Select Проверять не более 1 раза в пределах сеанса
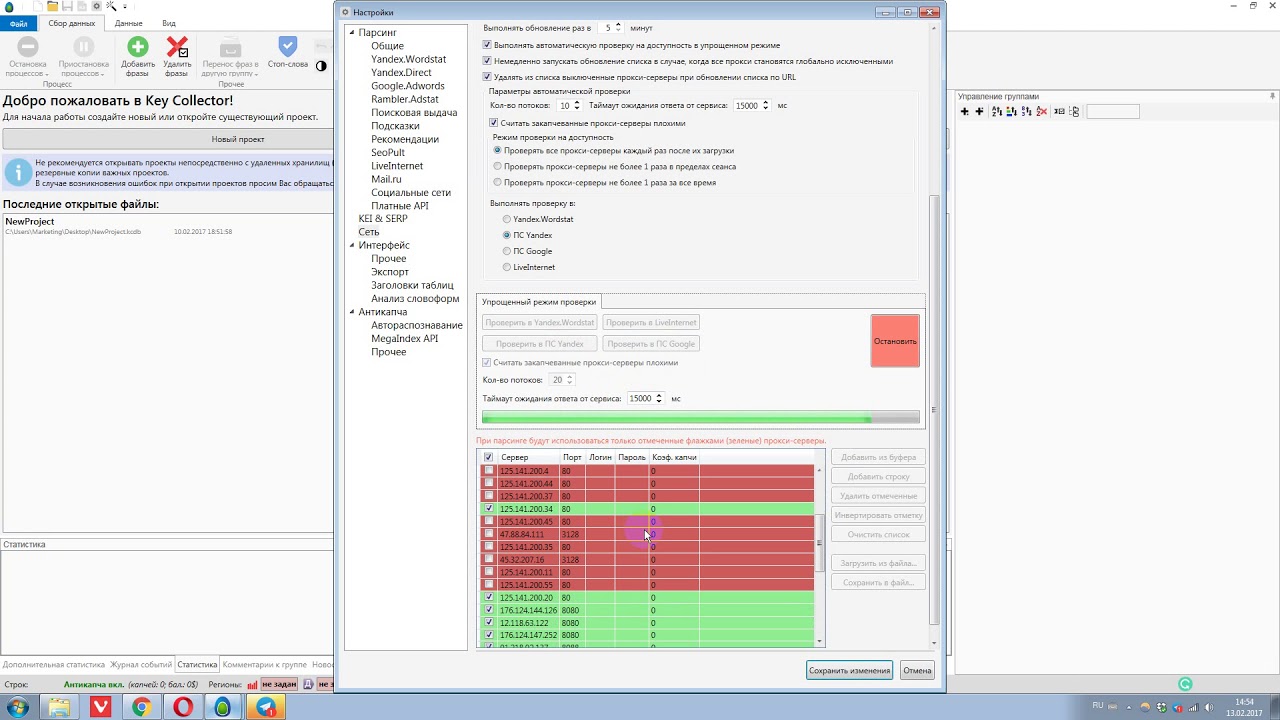This screenshot has width=1280, height=720. (498, 166)
